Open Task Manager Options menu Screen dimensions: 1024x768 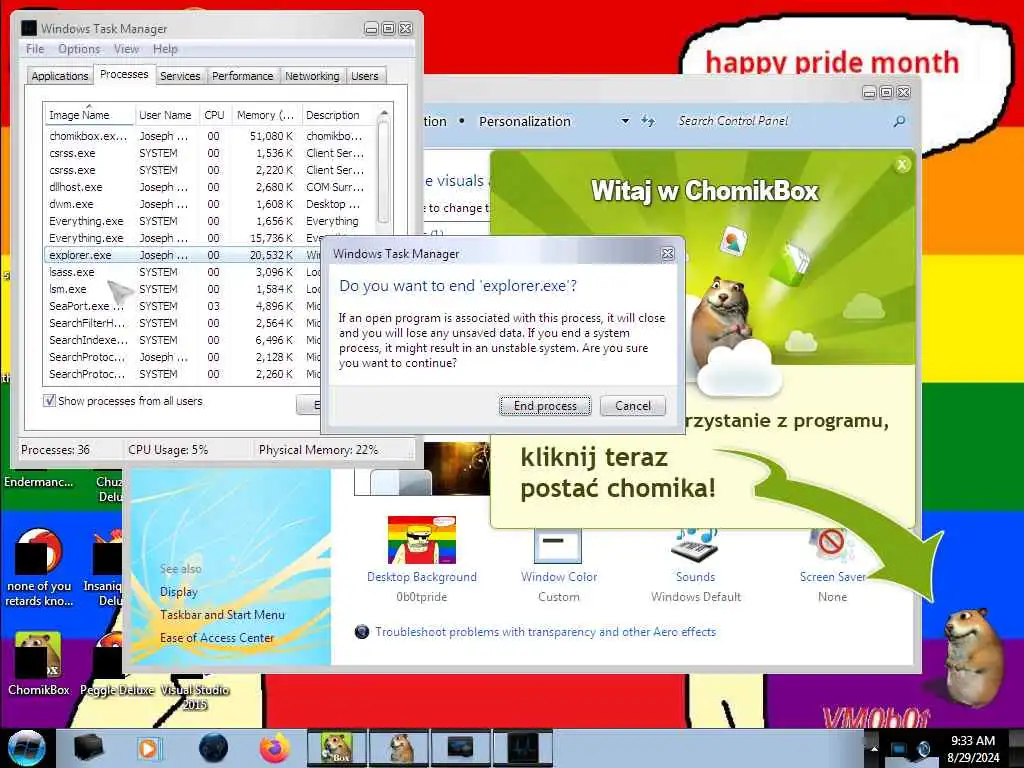pyautogui.click(x=79, y=49)
